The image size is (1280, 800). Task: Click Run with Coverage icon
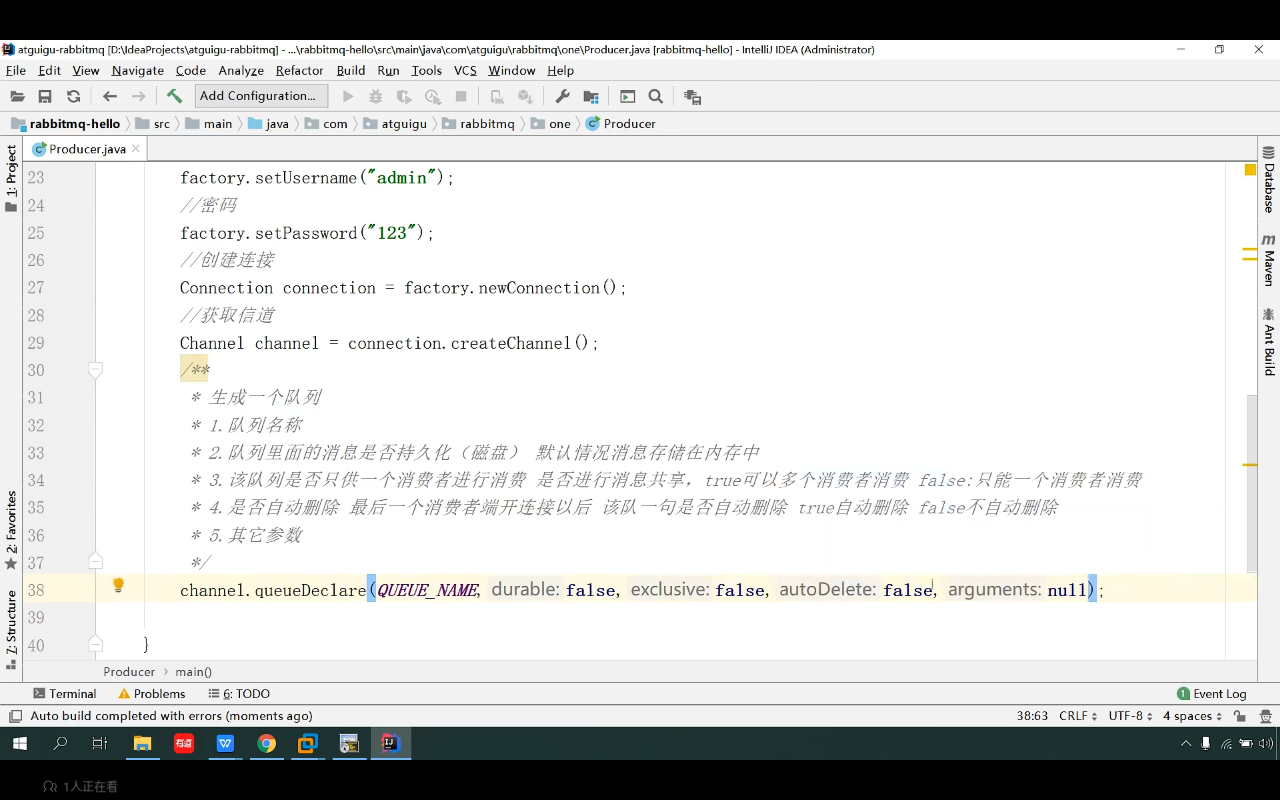(x=404, y=97)
